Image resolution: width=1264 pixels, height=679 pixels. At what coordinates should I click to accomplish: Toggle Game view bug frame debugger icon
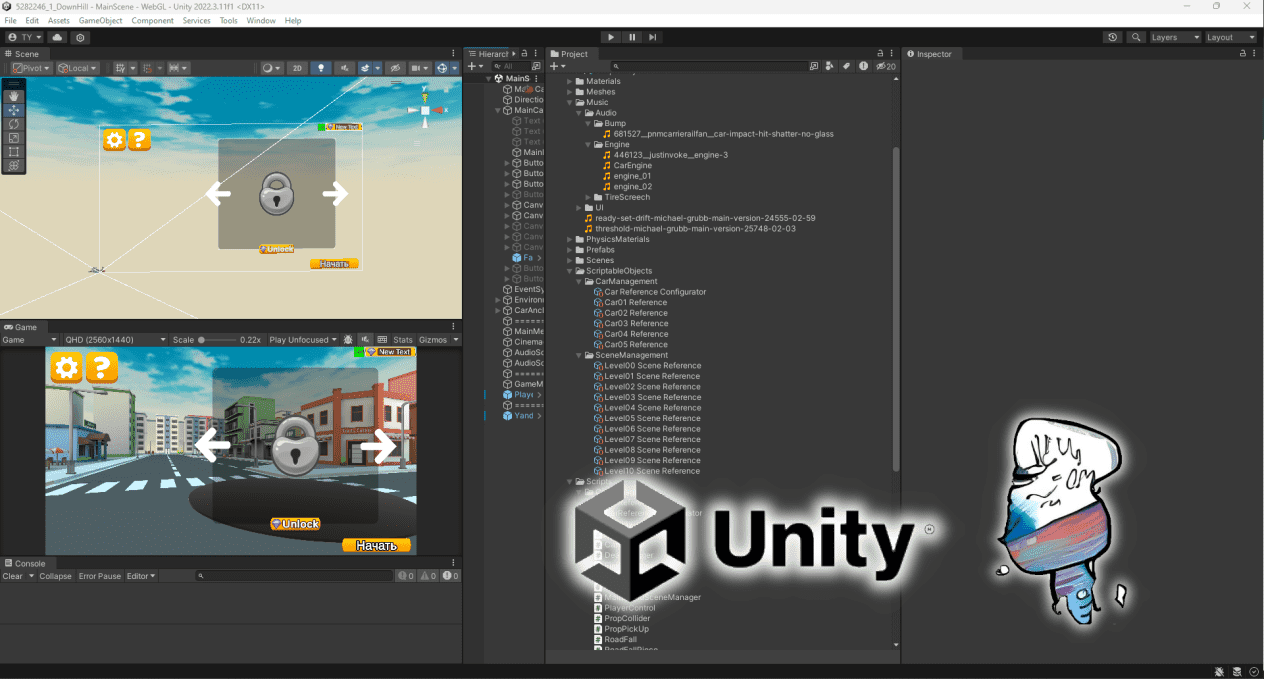pos(348,340)
